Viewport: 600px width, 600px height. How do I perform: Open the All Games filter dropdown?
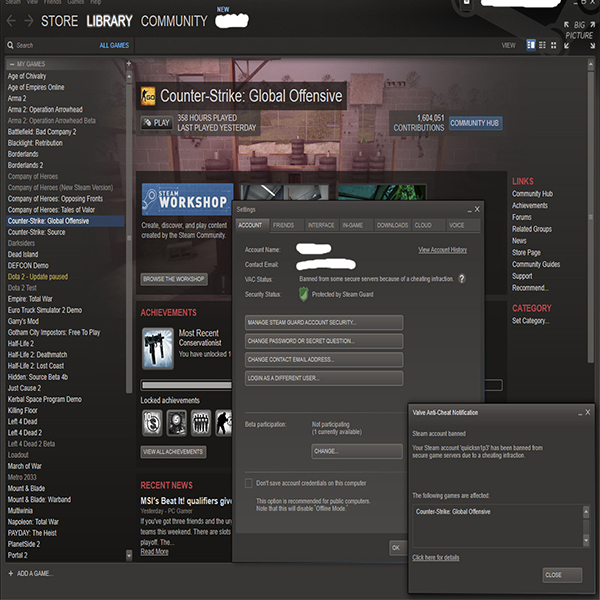coord(114,45)
